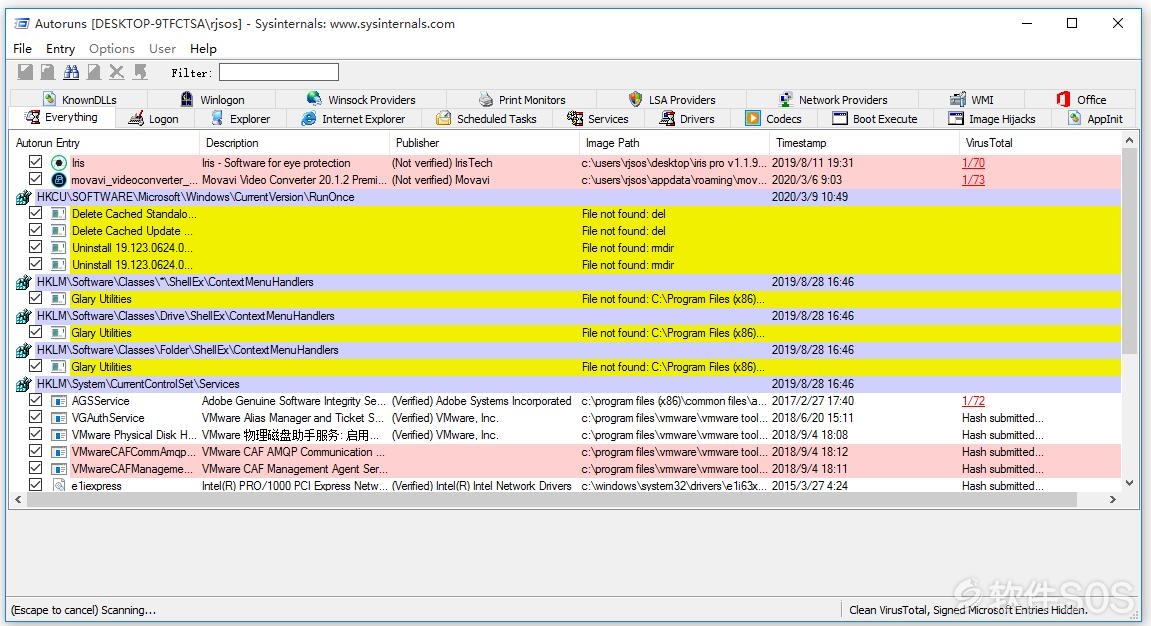
Task: Uncheck the e1iexpress driver entry
Action: 35,484
